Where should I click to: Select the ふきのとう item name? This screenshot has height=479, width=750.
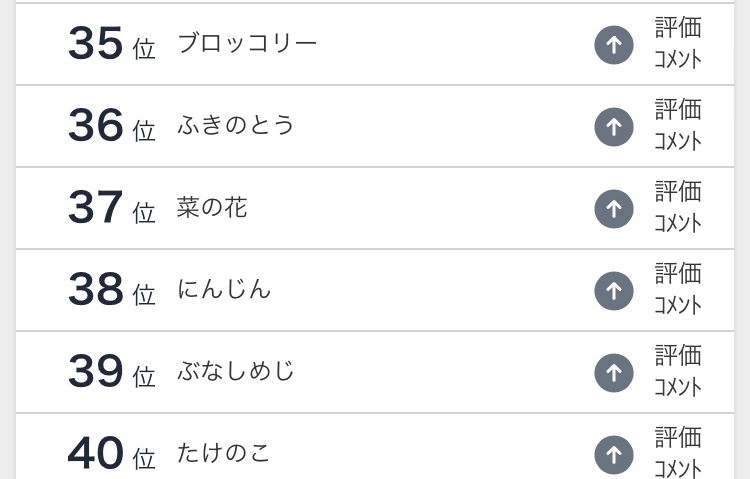[235, 125]
